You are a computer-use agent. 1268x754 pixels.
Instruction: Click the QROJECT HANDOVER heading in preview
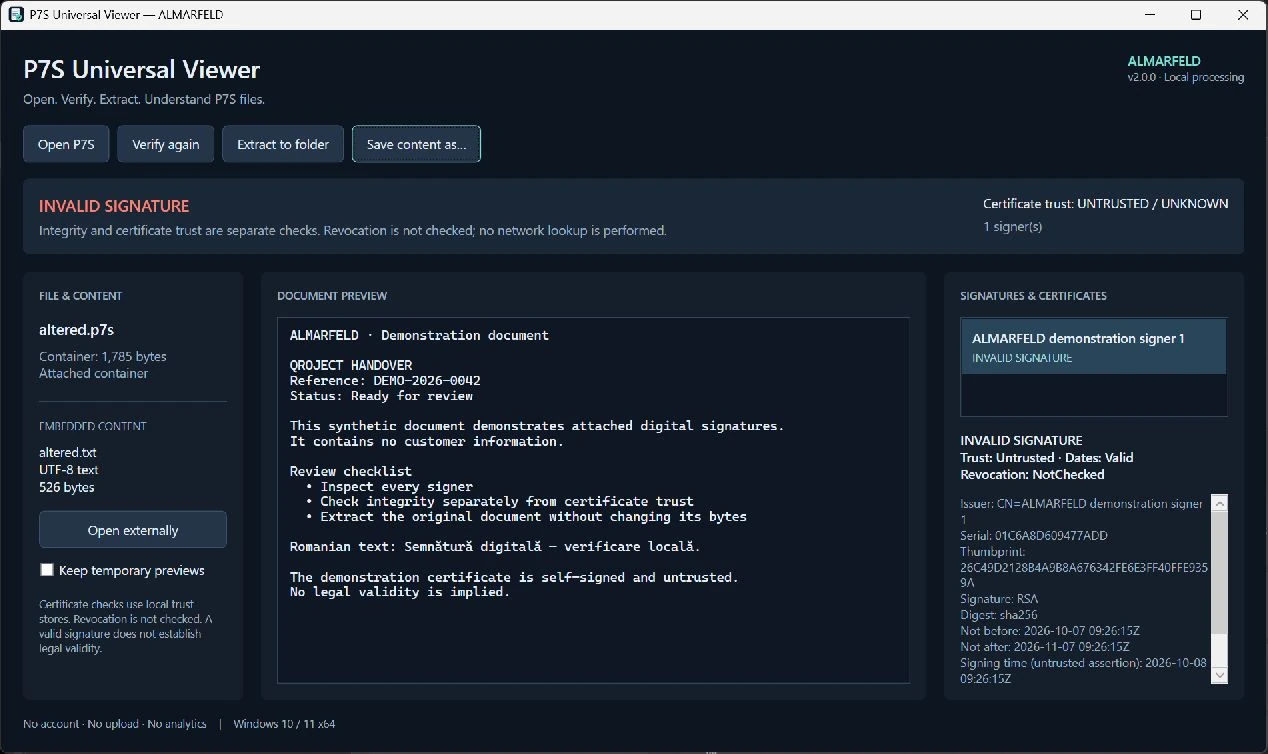(x=351, y=365)
